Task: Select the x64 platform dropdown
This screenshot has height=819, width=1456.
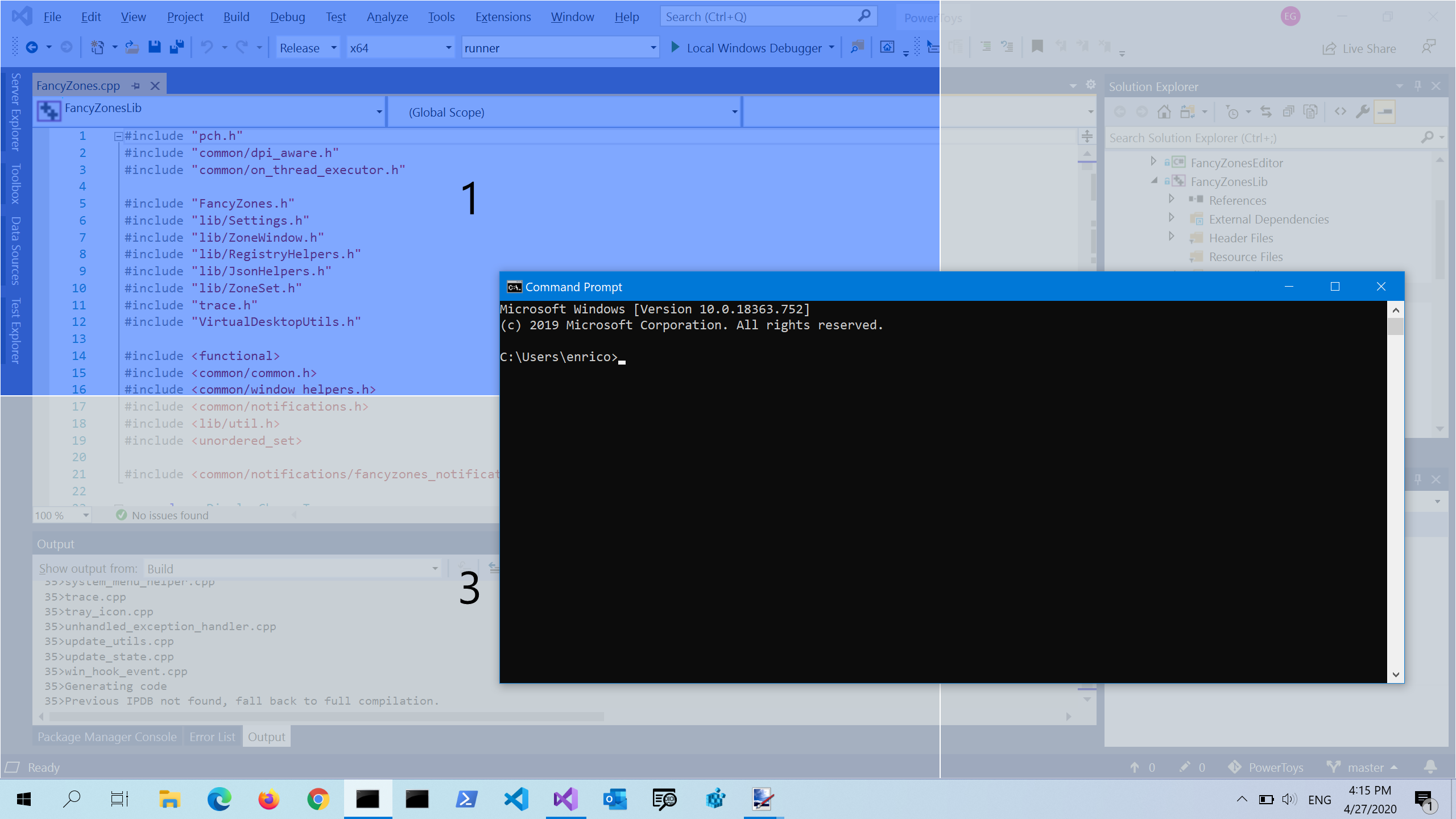Action: 399,47
